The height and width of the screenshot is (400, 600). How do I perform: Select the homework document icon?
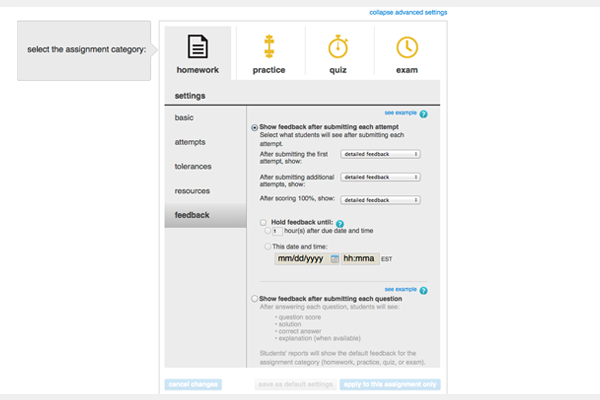(197, 47)
